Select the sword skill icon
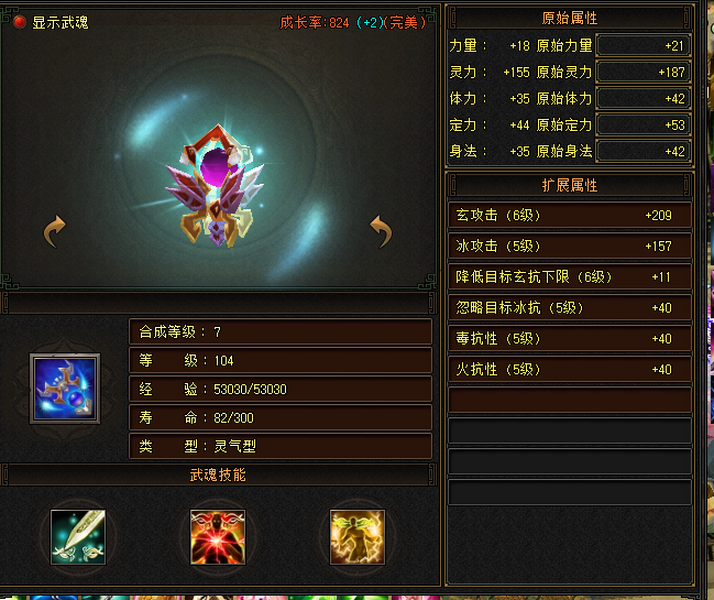Image resolution: width=714 pixels, height=600 pixels. (x=78, y=537)
